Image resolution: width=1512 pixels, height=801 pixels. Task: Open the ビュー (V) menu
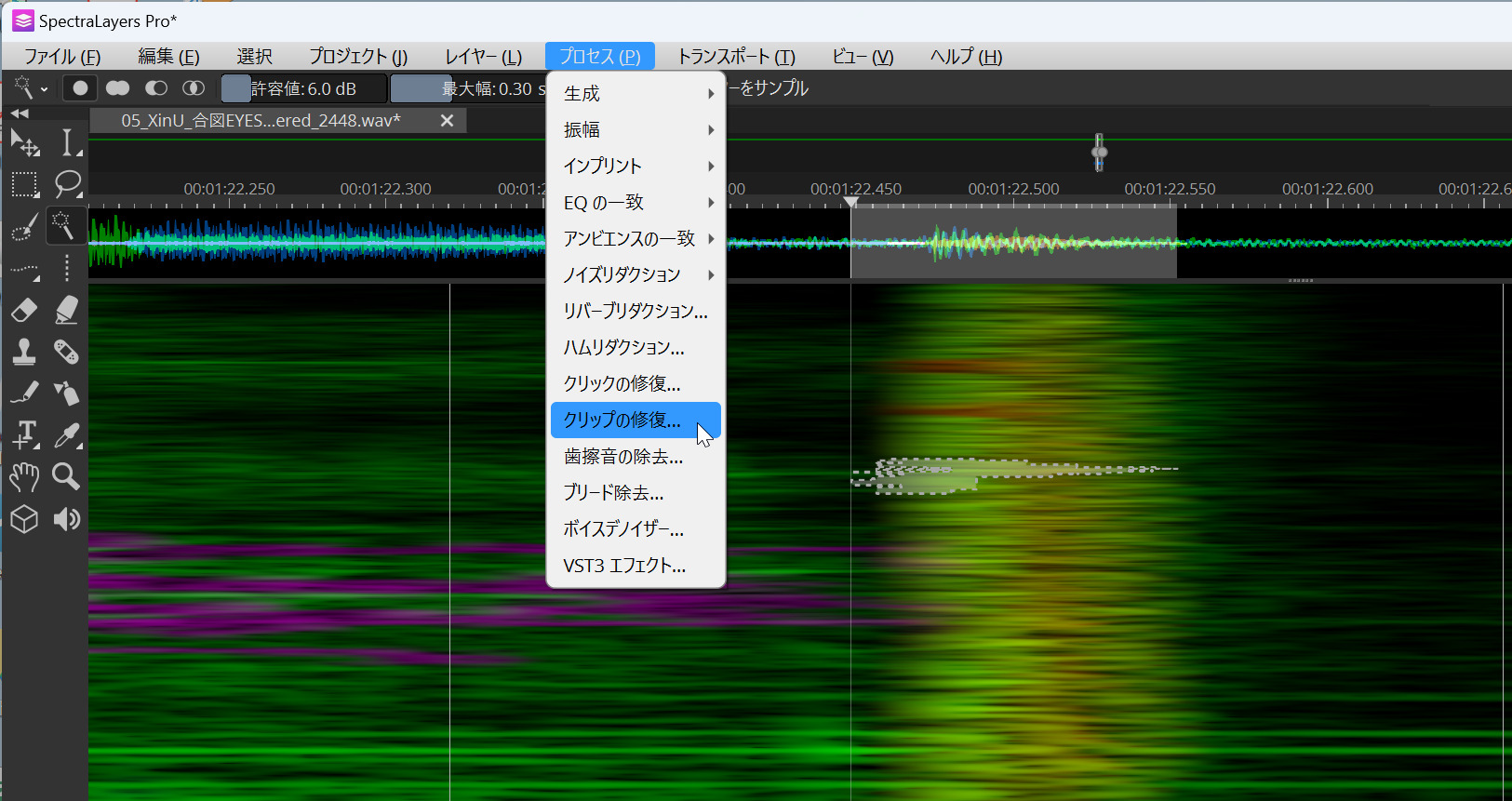pyautogui.click(x=863, y=57)
